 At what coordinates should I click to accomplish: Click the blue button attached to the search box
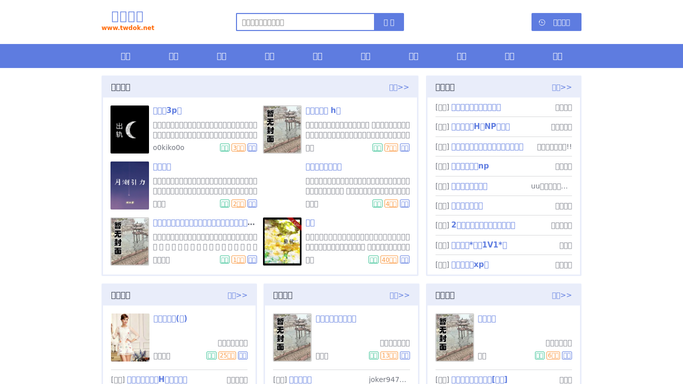point(389,22)
